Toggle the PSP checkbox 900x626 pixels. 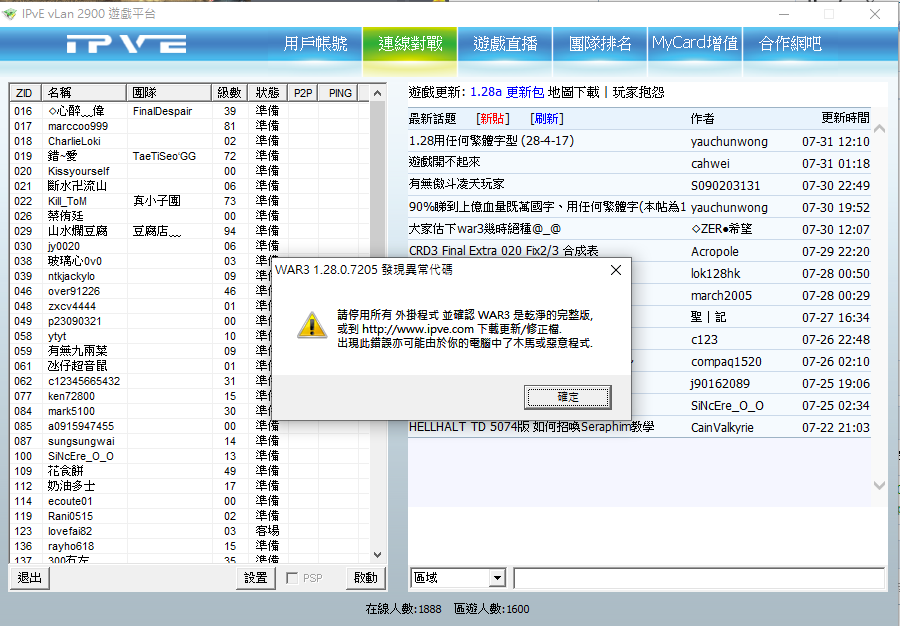pos(292,578)
